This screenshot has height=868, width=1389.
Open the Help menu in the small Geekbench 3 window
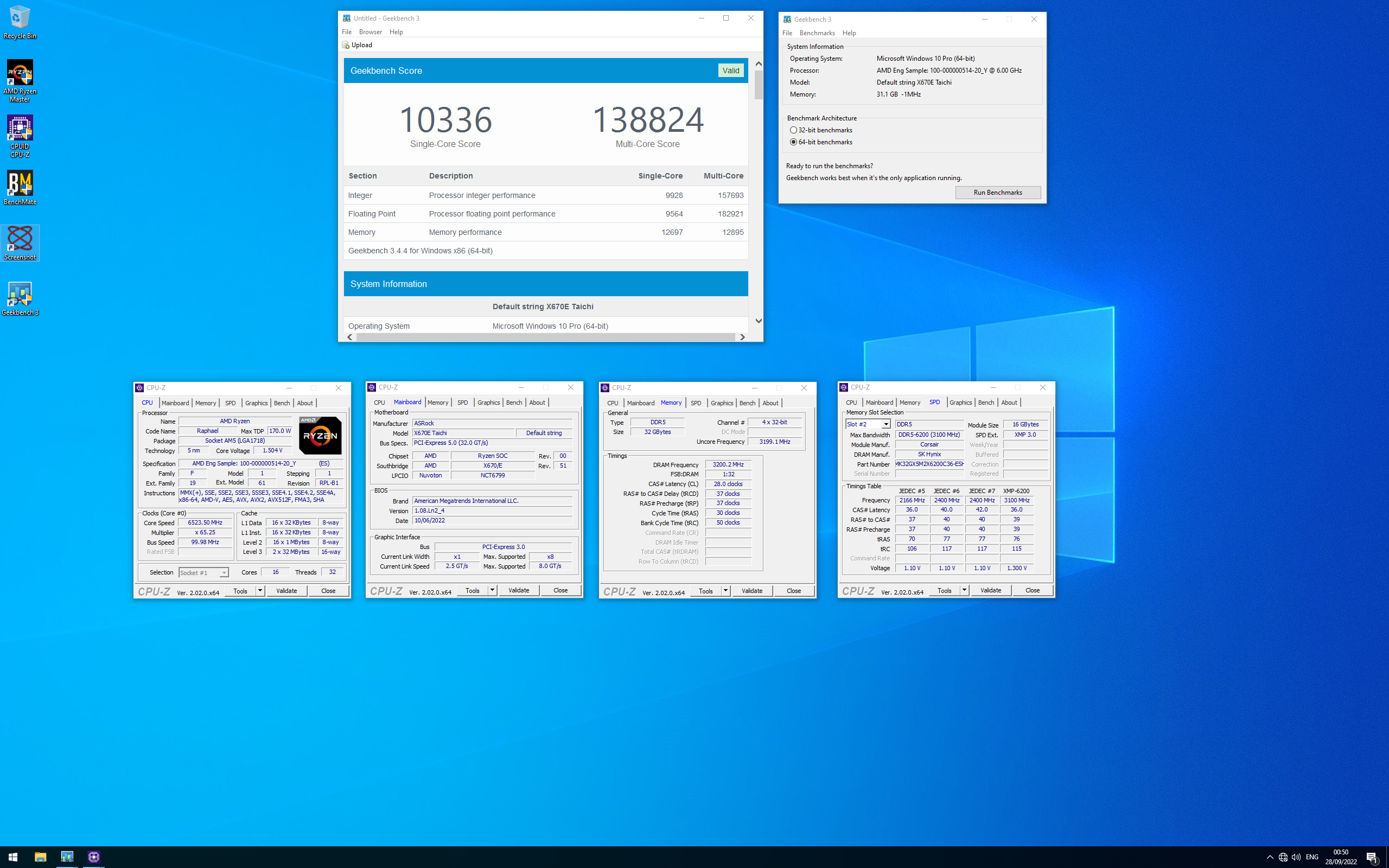(x=849, y=33)
